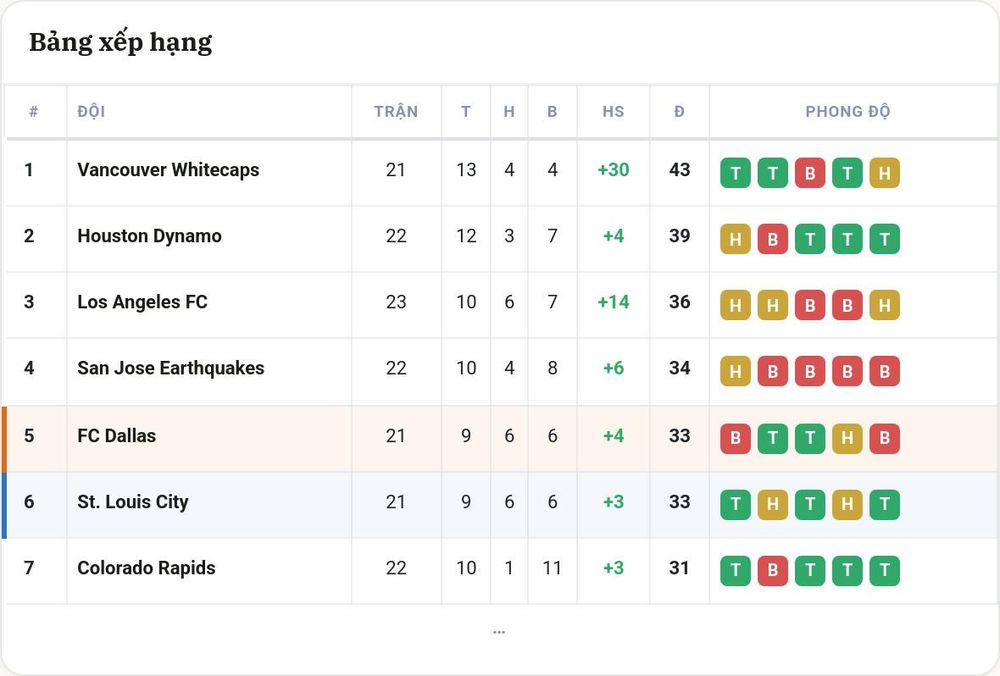Click FC Dallas' first red B badge
This screenshot has width=1000, height=676.
coord(735,438)
